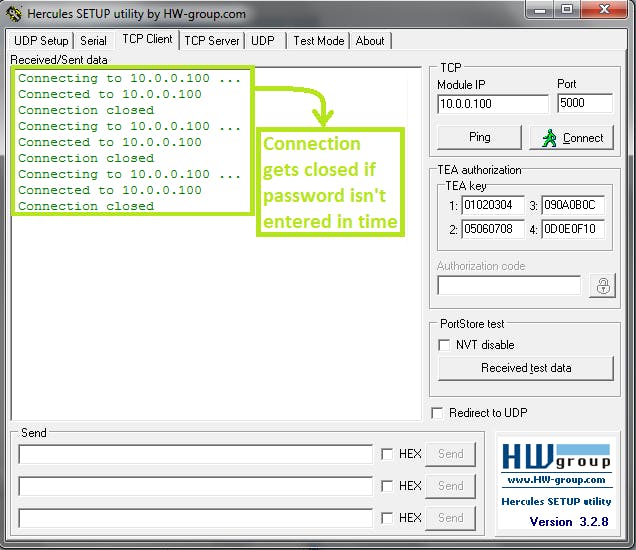Screen dimensions: 636x550
Task: Click TEA key 2 field 05060708
Action: pos(493,229)
